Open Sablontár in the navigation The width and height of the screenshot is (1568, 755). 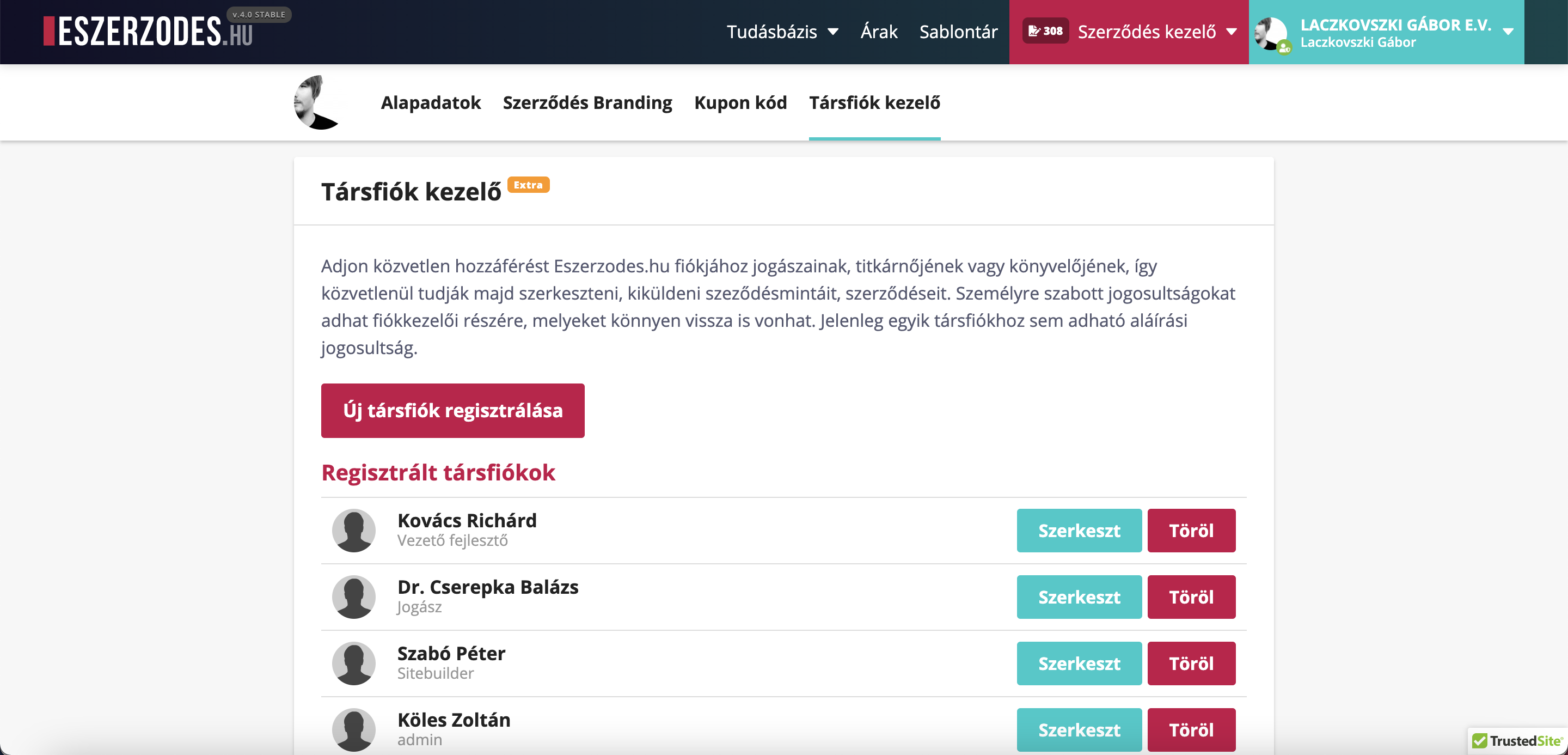[958, 32]
